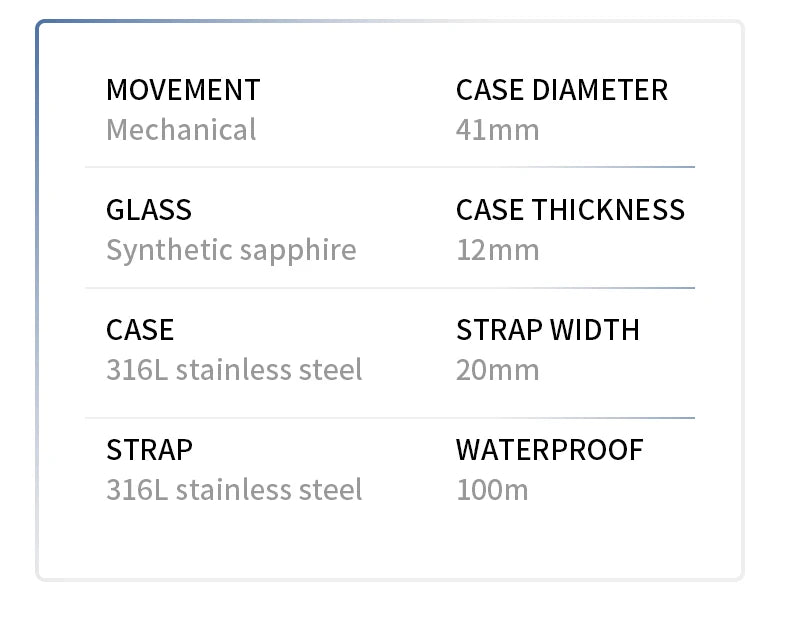This screenshot has width=790, height=630.
Task: Click divider line above STRAP row
Action: [390, 418]
